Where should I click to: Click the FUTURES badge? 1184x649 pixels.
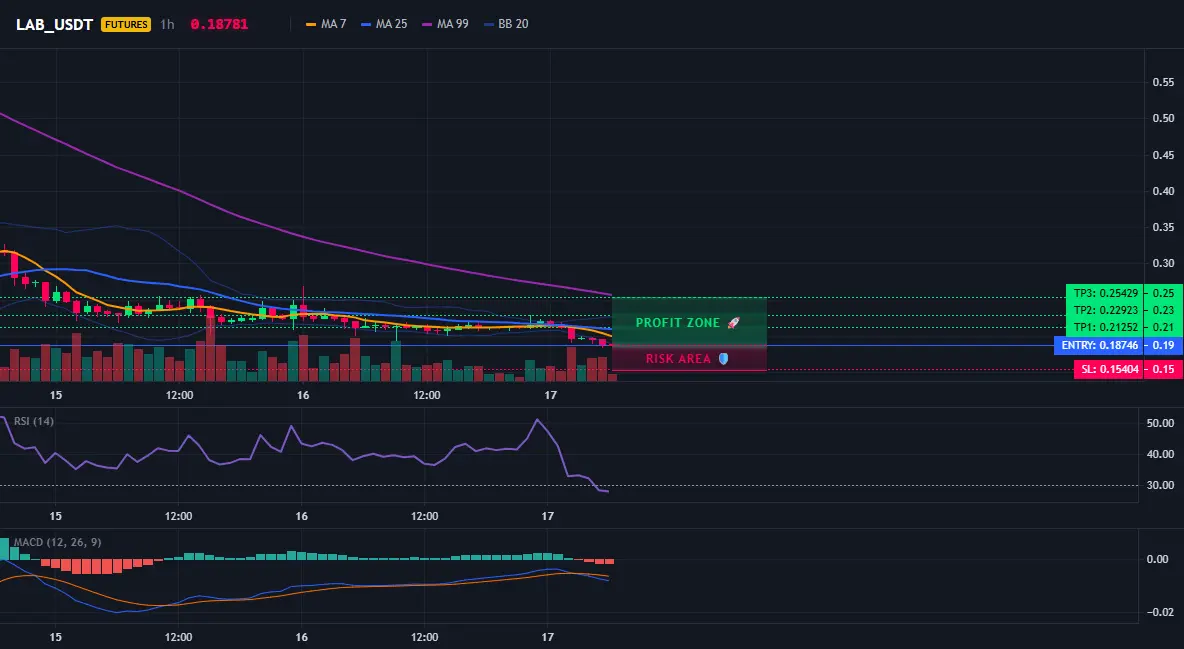[126, 24]
